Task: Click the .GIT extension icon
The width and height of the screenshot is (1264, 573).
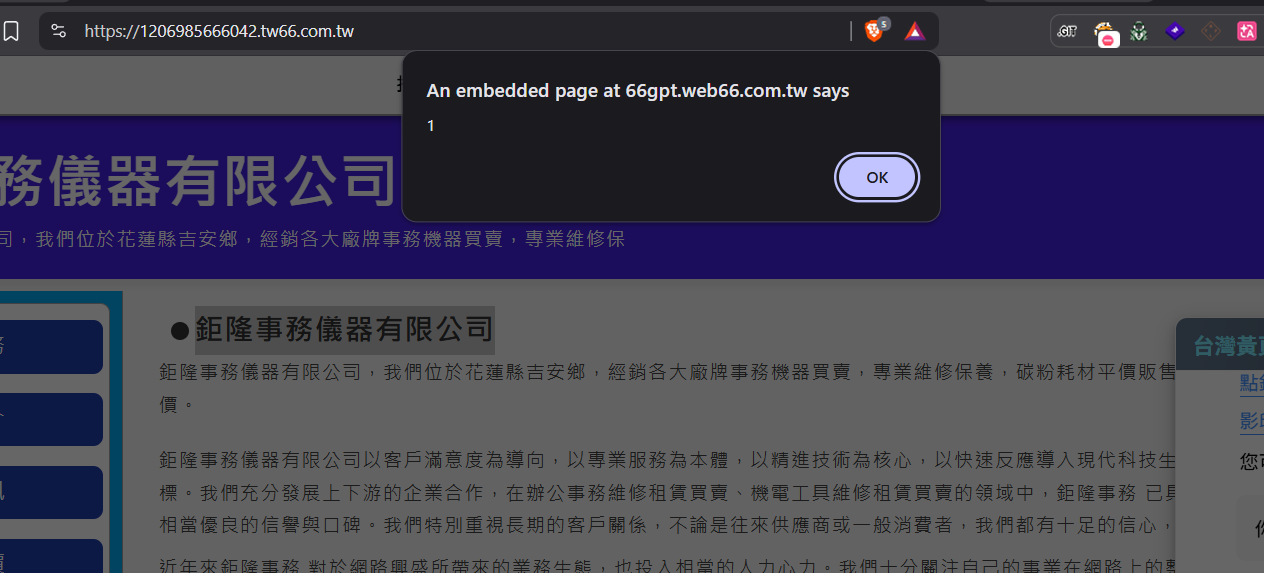Action: click(1067, 31)
